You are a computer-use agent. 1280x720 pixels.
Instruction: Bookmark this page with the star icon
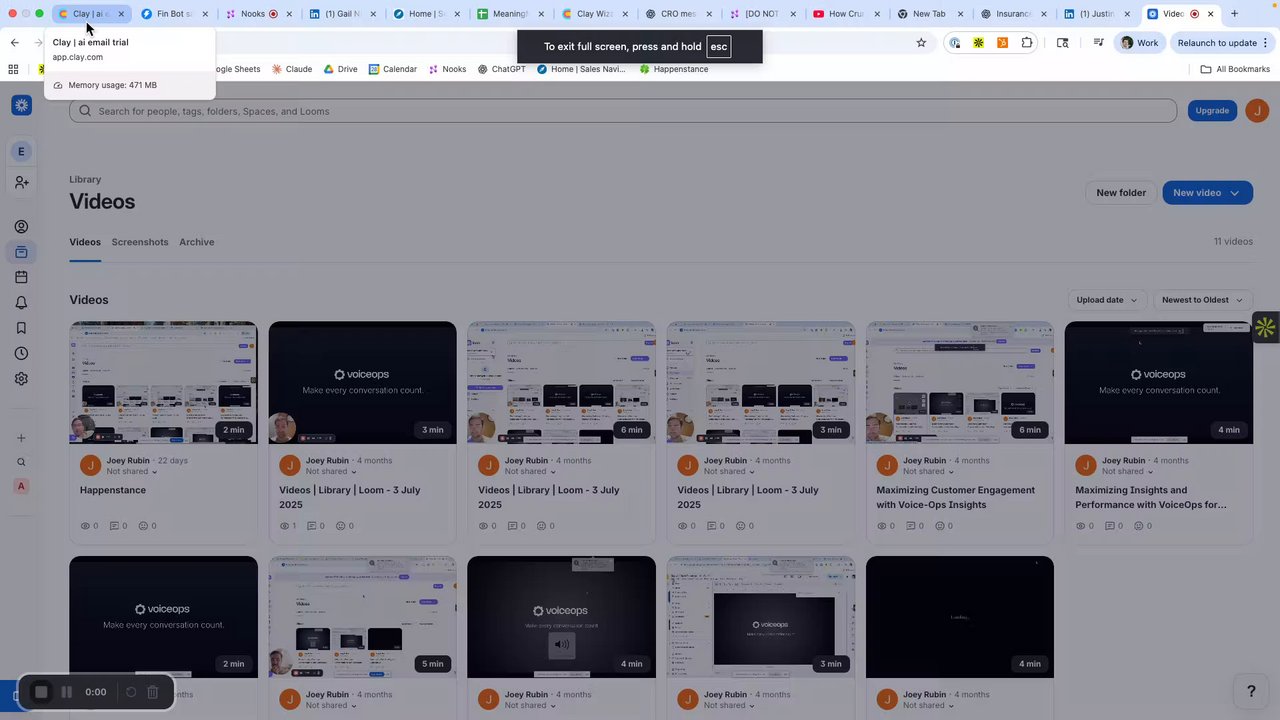(x=921, y=43)
